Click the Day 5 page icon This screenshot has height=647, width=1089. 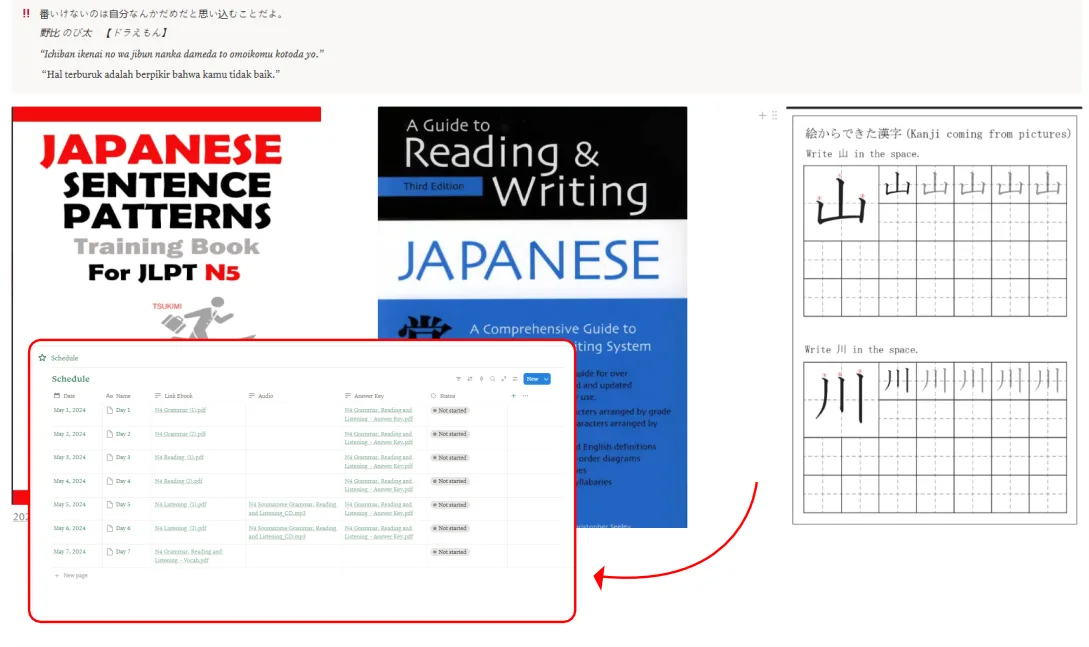(x=110, y=505)
